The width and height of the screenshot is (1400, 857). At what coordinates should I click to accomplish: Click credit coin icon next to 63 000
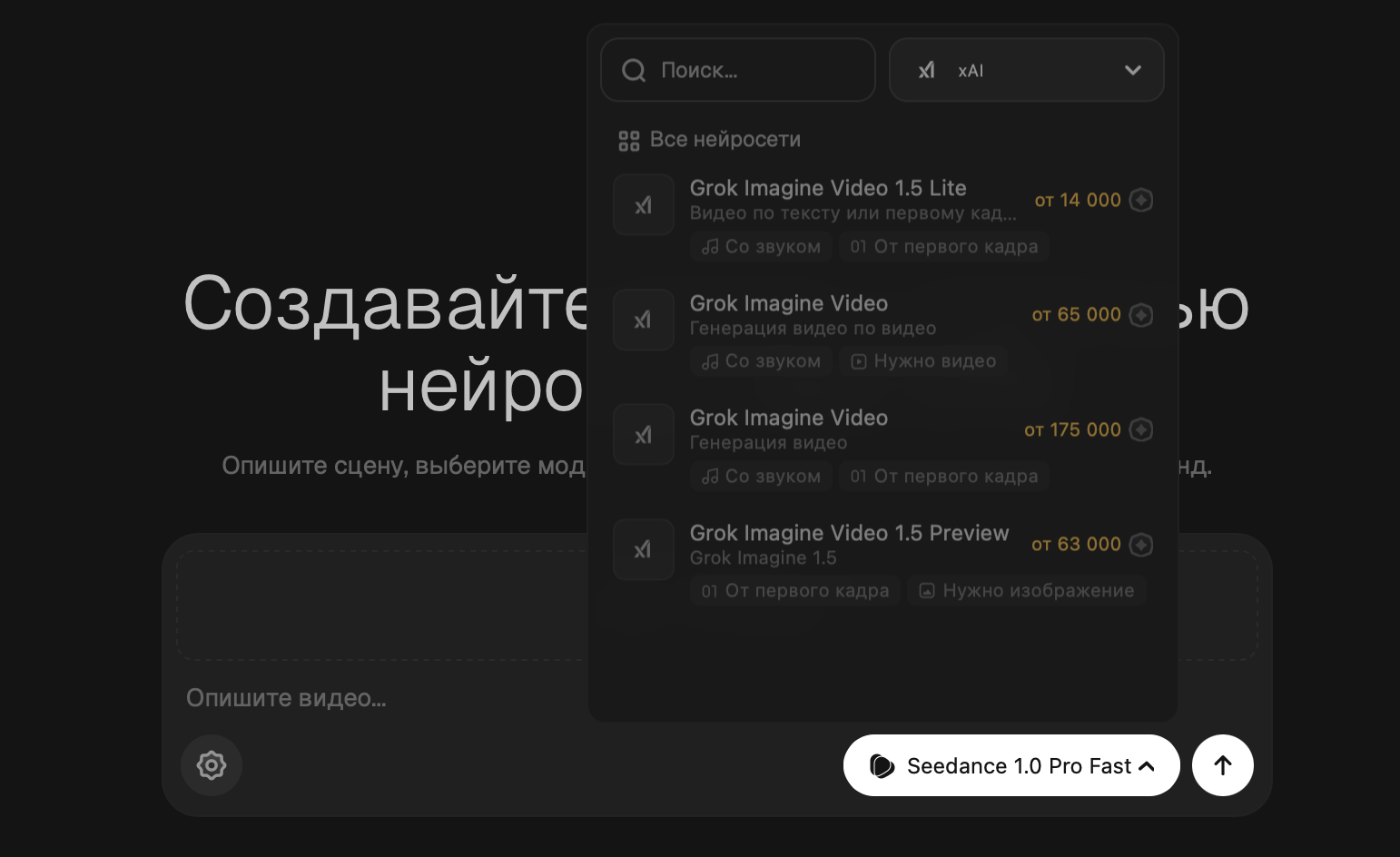pos(1141,545)
